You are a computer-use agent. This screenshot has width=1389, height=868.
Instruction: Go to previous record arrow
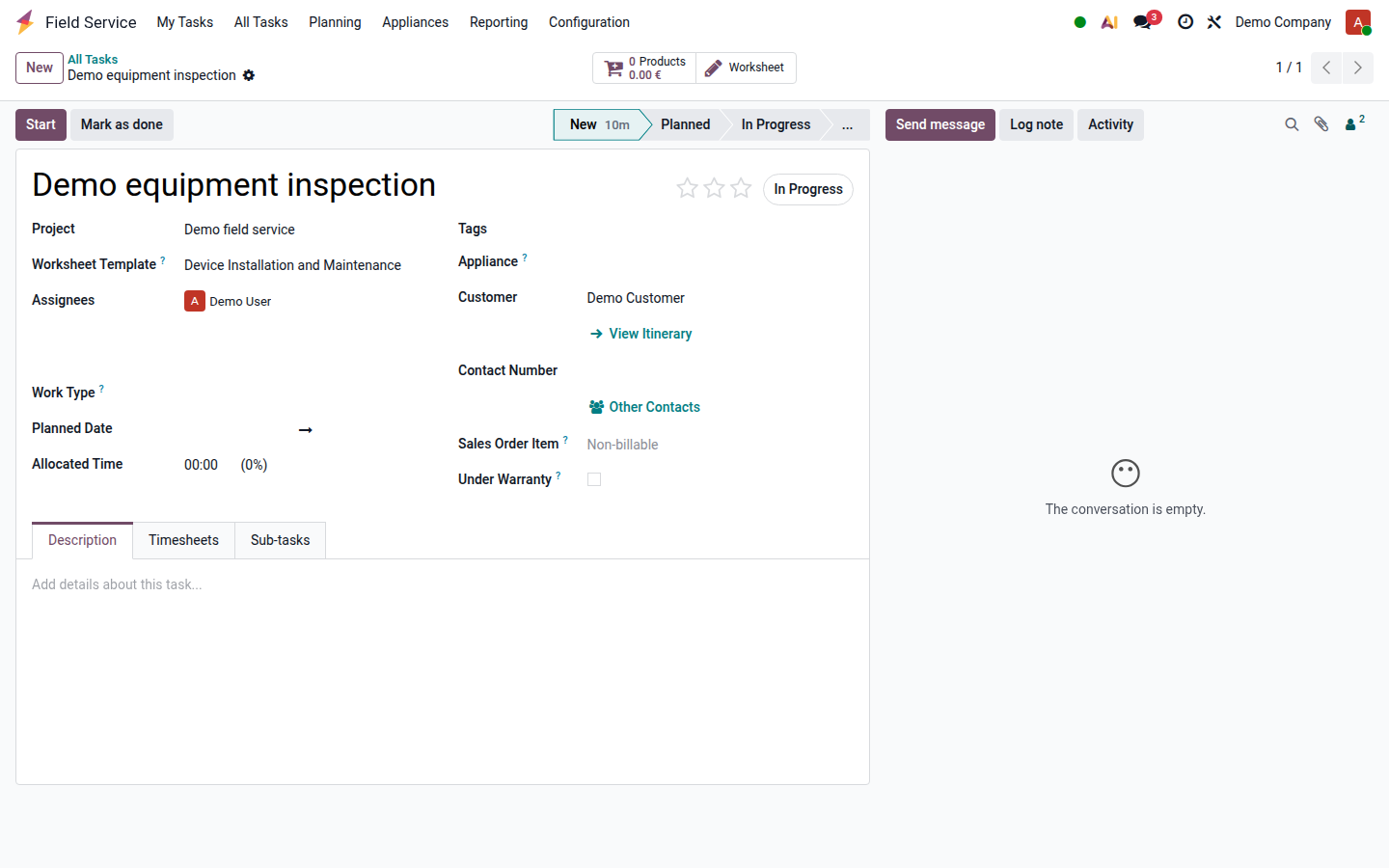pyautogui.click(x=1326, y=68)
